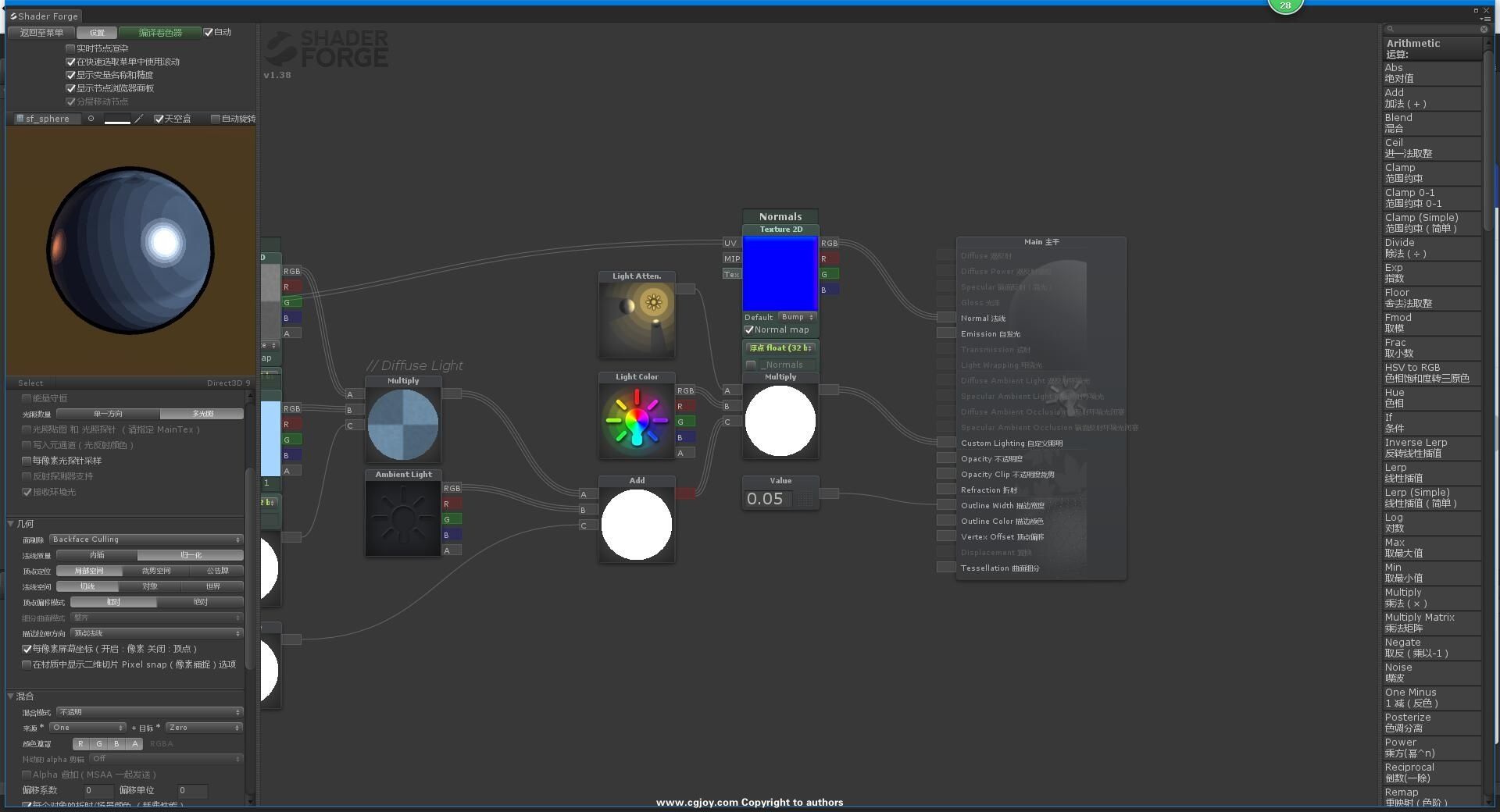The height and width of the screenshot is (812, 1500).
Task: Click the Light Color B output port
Action: pyautogui.click(x=685, y=437)
